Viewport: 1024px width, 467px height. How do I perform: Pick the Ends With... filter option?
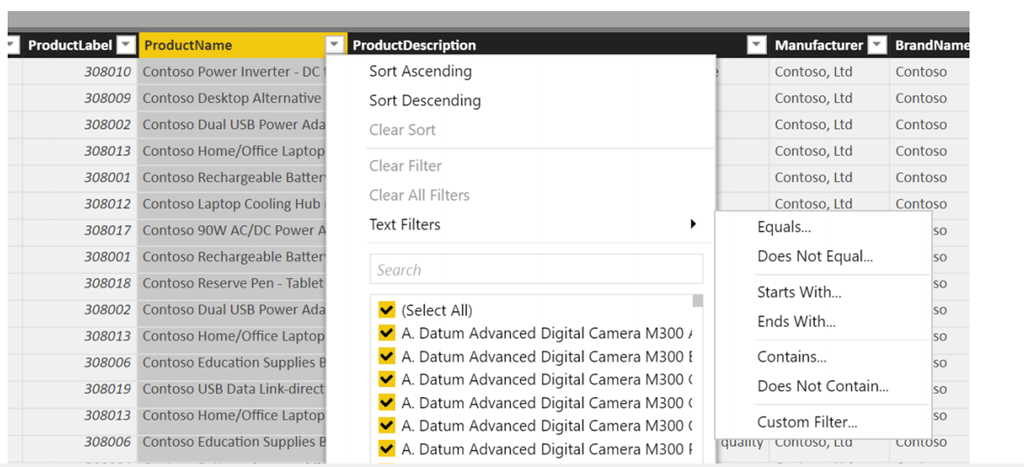click(796, 321)
